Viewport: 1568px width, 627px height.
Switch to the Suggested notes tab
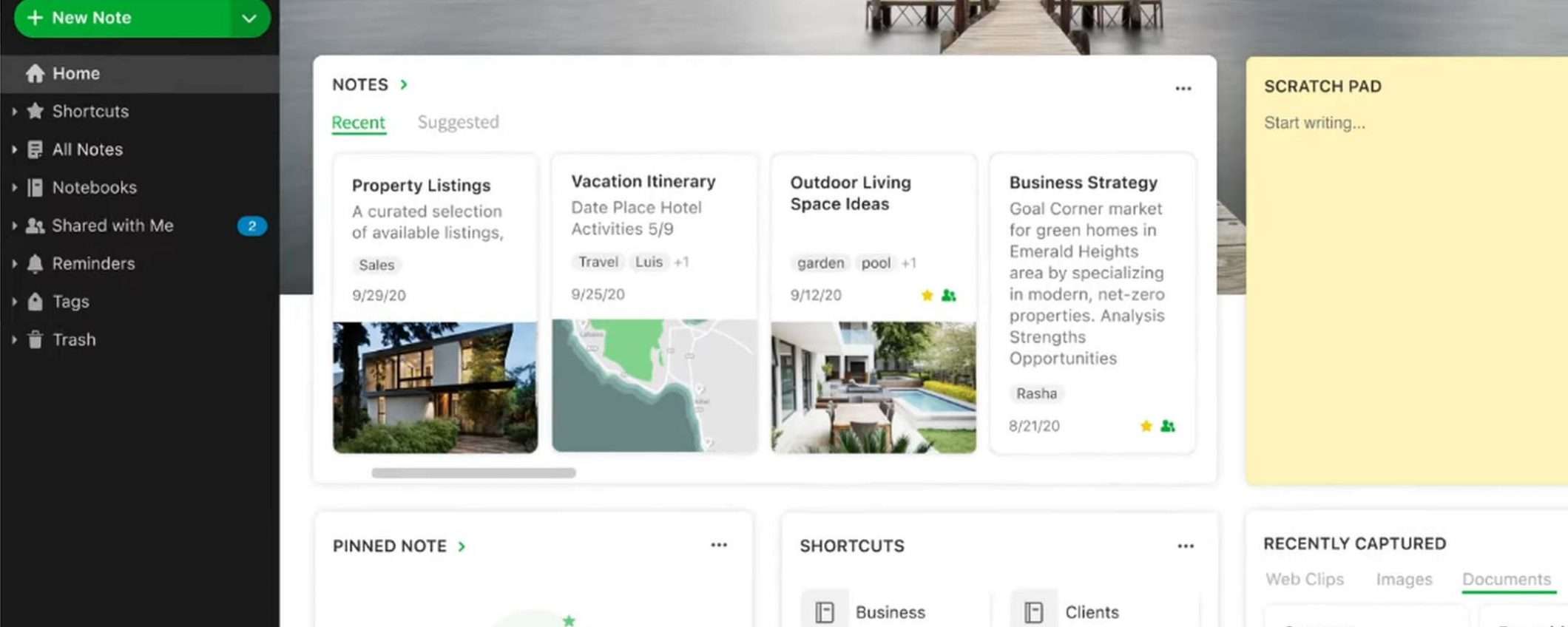(458, 122)
